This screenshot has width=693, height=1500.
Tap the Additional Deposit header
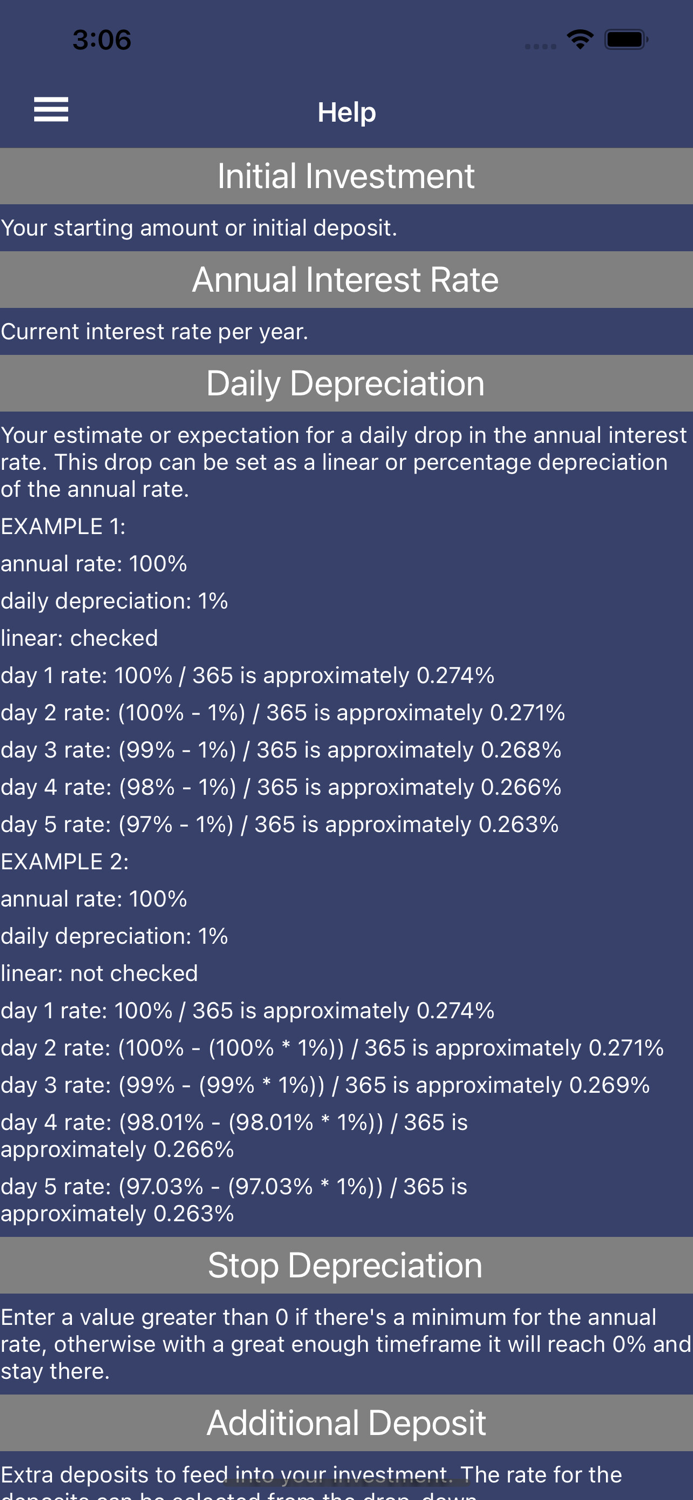[x=346, y=1422]
